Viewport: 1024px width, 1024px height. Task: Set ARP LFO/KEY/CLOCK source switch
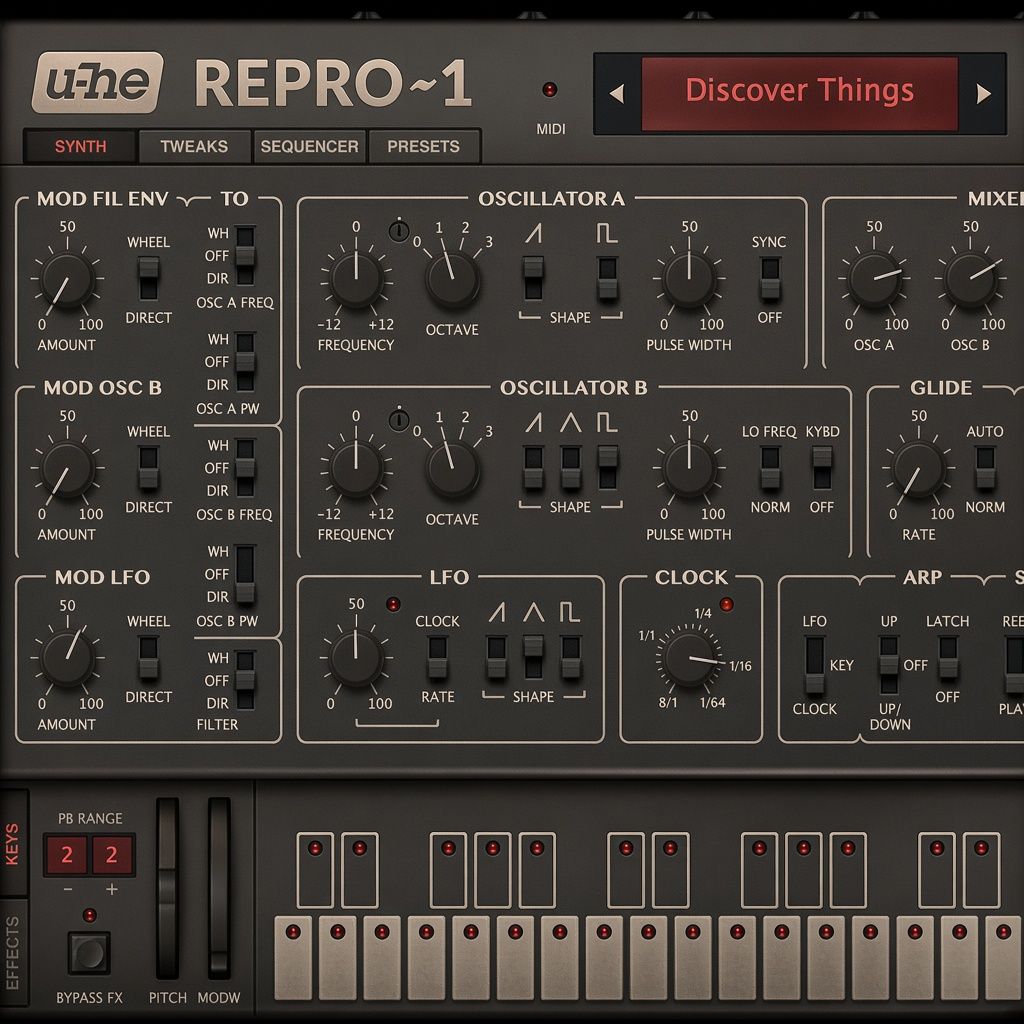tap(814, 665)
